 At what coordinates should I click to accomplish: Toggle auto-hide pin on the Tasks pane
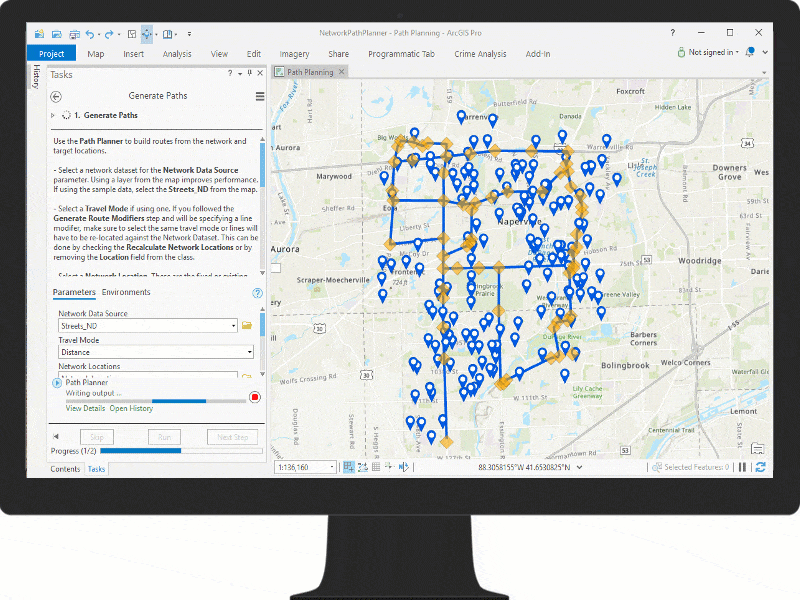(x=249, y=73)
